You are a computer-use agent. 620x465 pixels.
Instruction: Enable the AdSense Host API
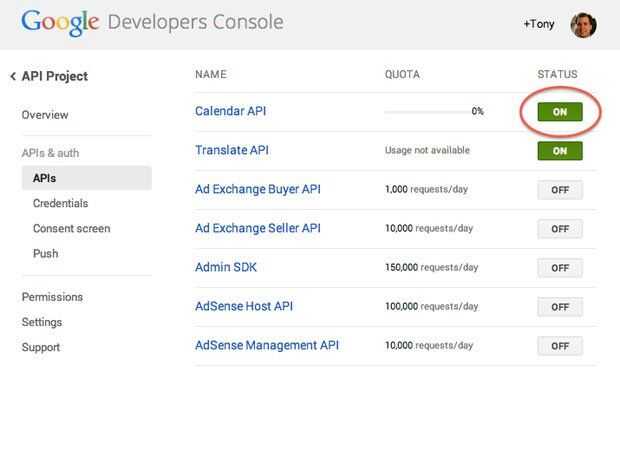tap(560, 307)
